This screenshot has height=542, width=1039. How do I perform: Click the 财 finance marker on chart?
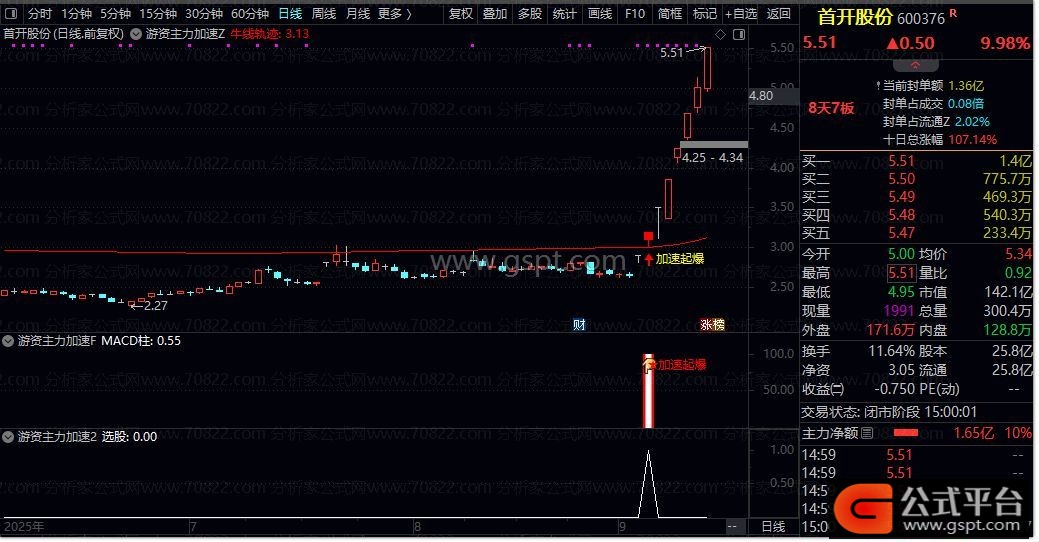point(579,325)
